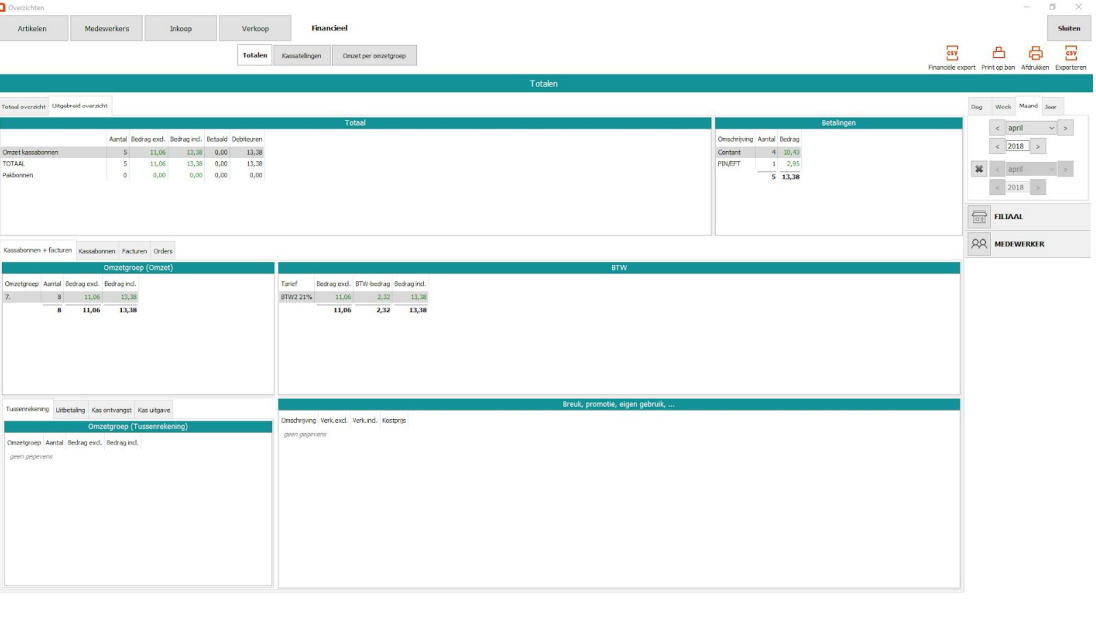Go to previous month with left arrow
The image size is (1096, 619).
tap(997, 128)
